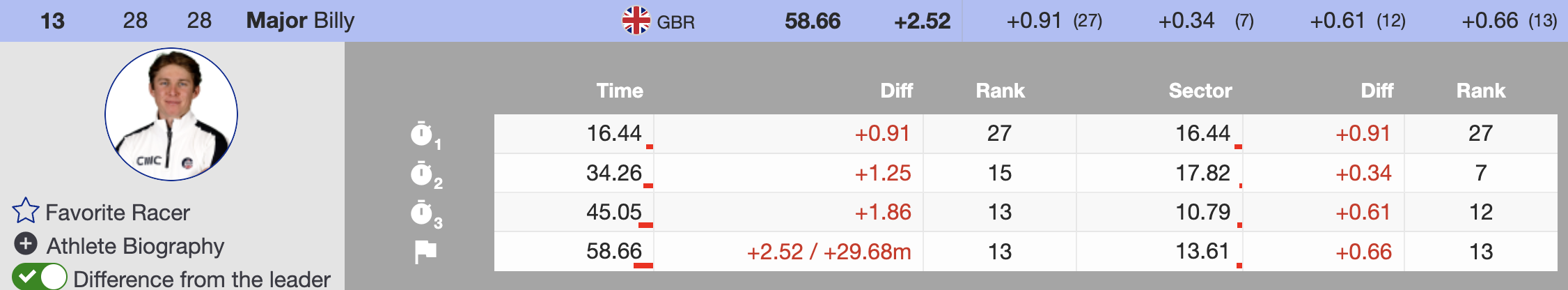Click the red bar under 45.05 time
The image size is (1568, 290).
pos(645,225)
